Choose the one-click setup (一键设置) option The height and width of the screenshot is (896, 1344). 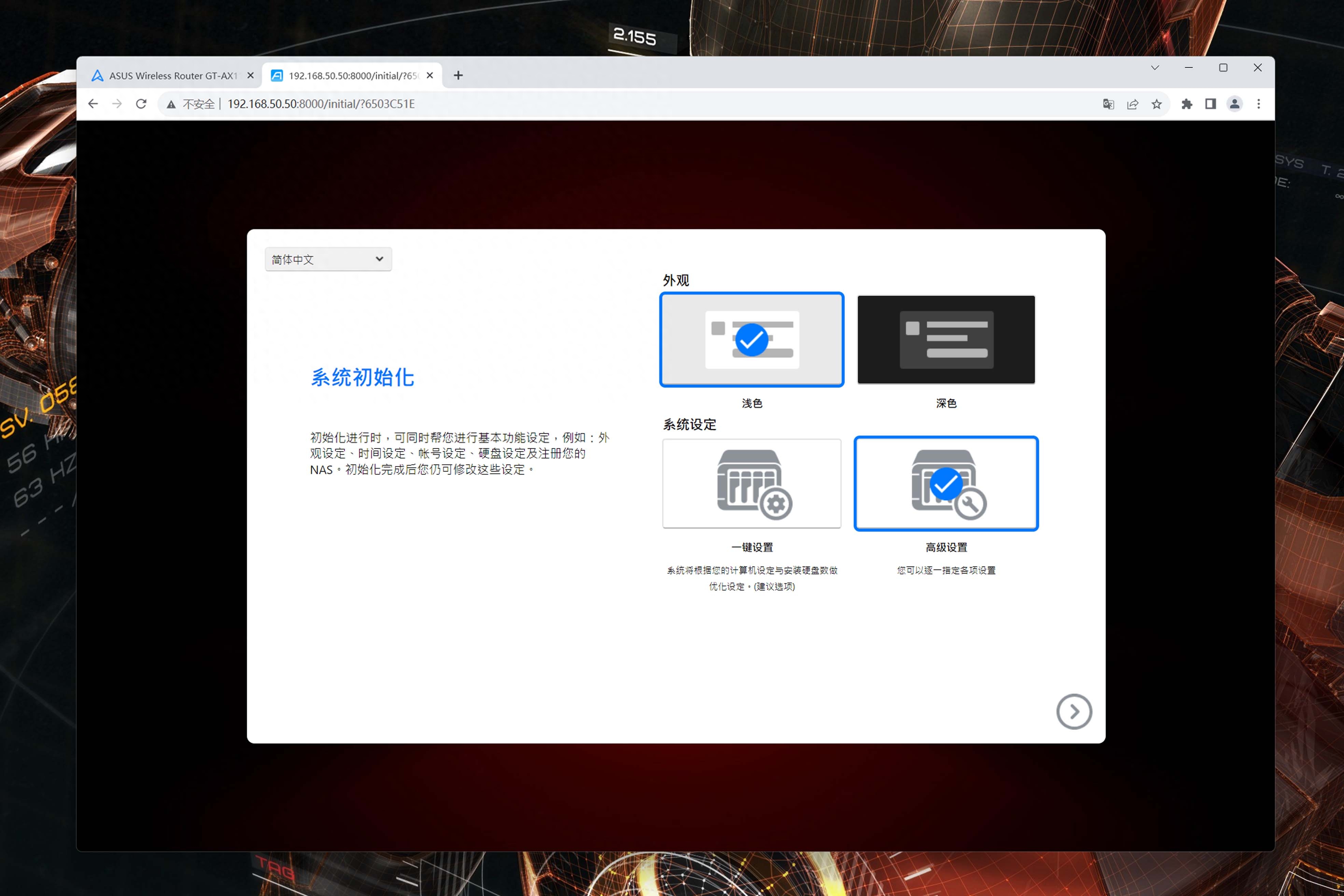point(752,484)
